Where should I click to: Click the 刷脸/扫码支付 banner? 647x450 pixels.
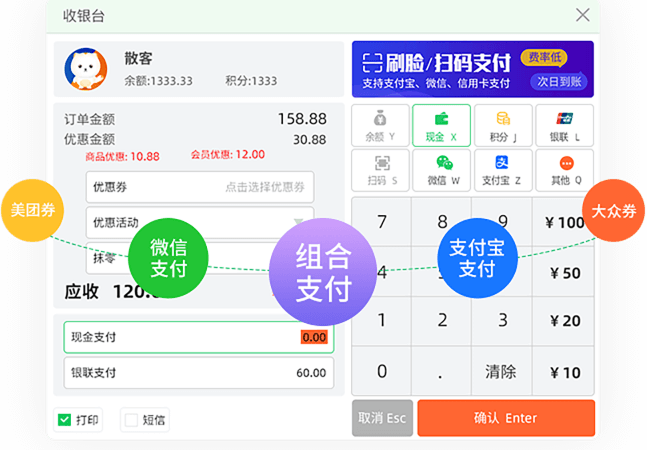pos(472,69)
